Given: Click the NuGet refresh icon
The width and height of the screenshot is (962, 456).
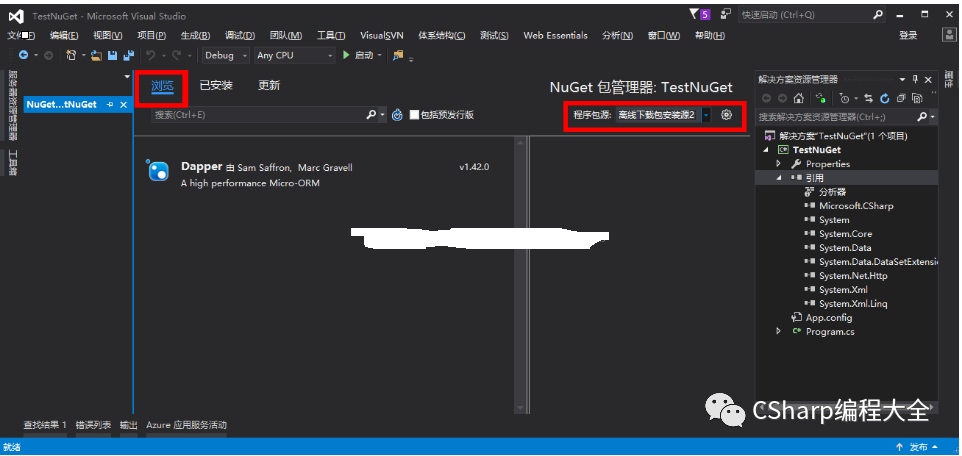Looking at the screenshot, I should pyautogui.click(x=398, y=115).
